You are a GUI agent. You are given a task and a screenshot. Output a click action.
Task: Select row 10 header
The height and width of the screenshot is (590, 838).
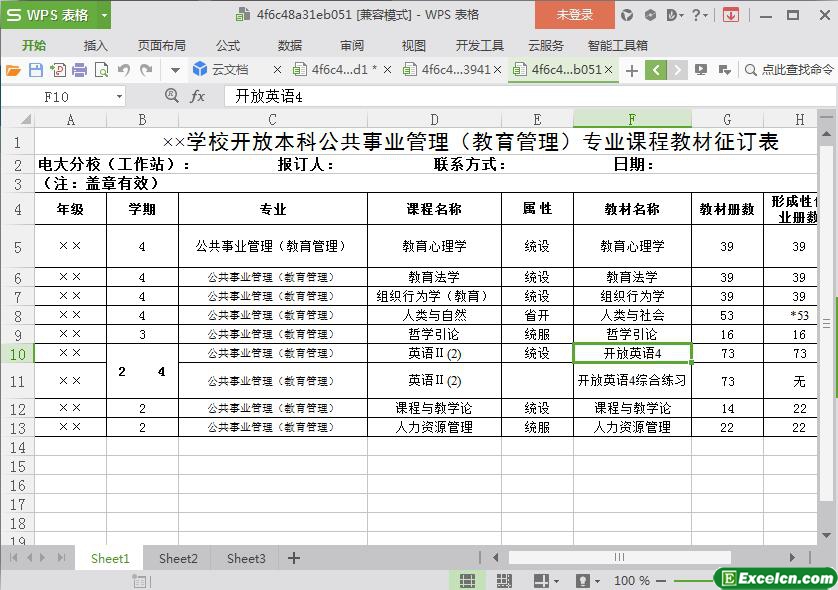click(18, 354)
